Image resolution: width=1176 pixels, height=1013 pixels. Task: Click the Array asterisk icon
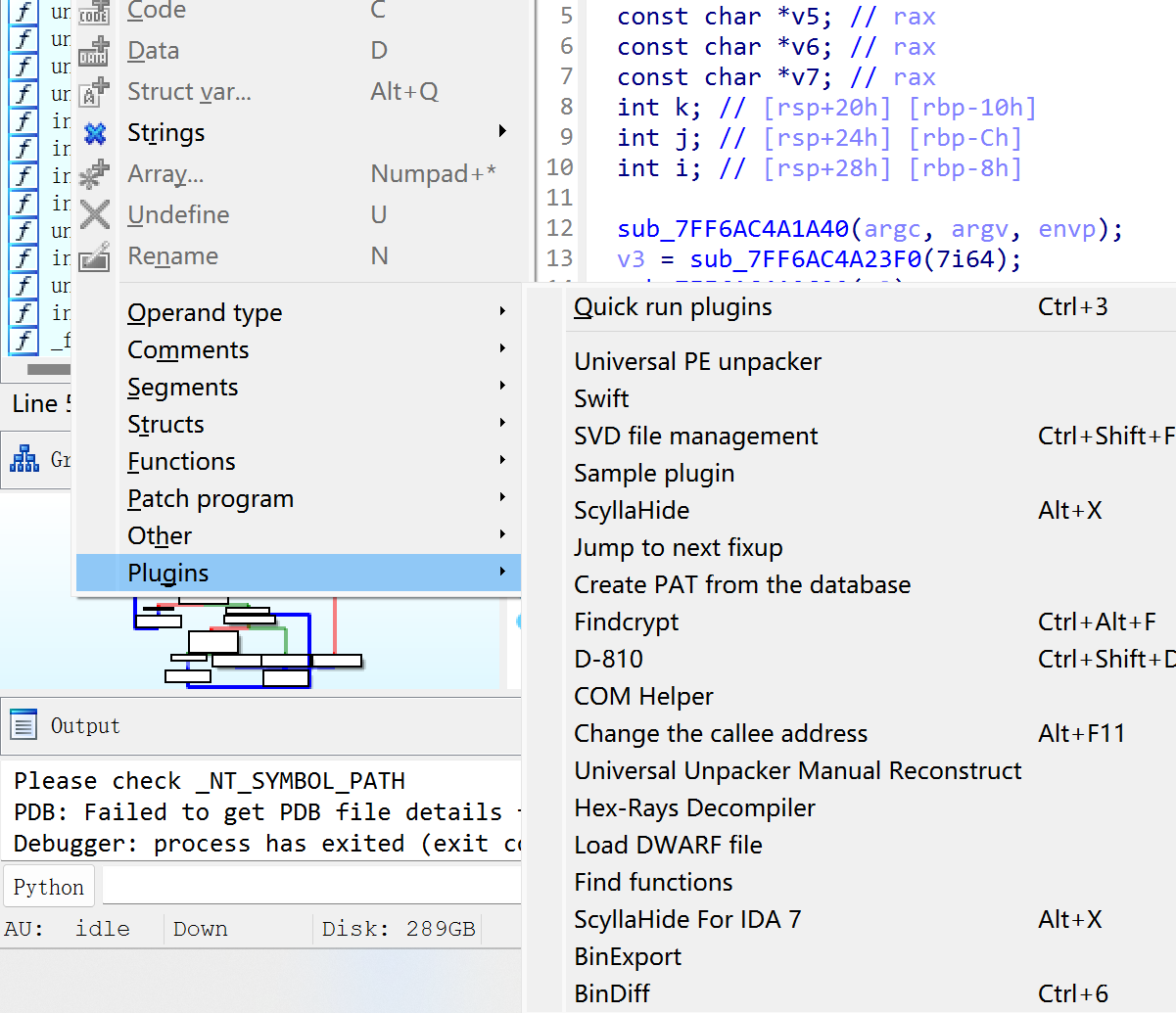(94, 174)
